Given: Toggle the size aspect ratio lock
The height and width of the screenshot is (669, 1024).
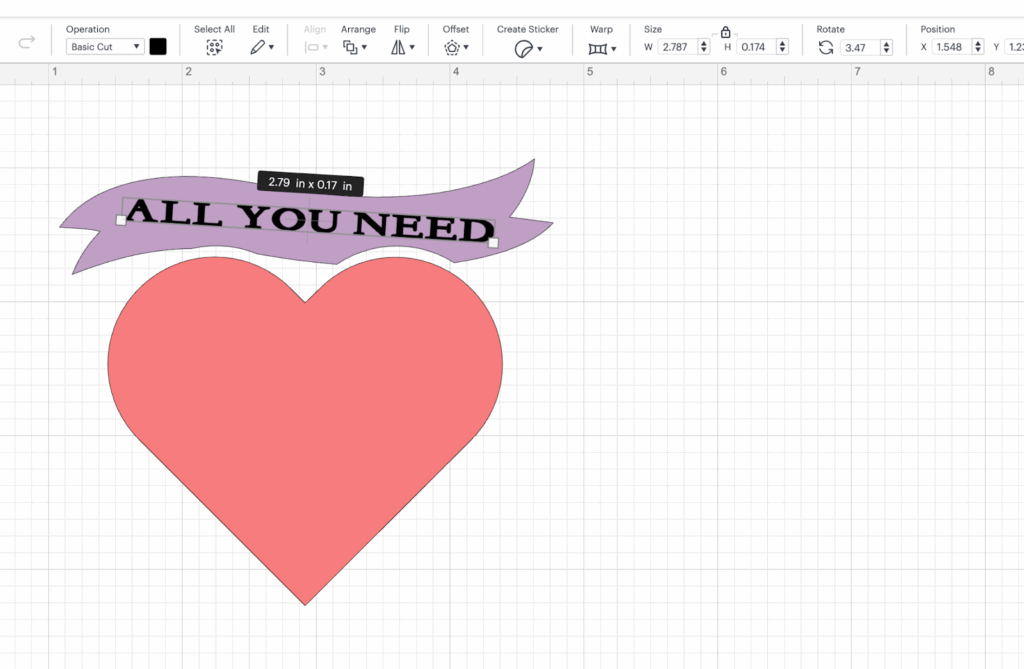Looking at the screenshot, I should [x=725, y=33].
